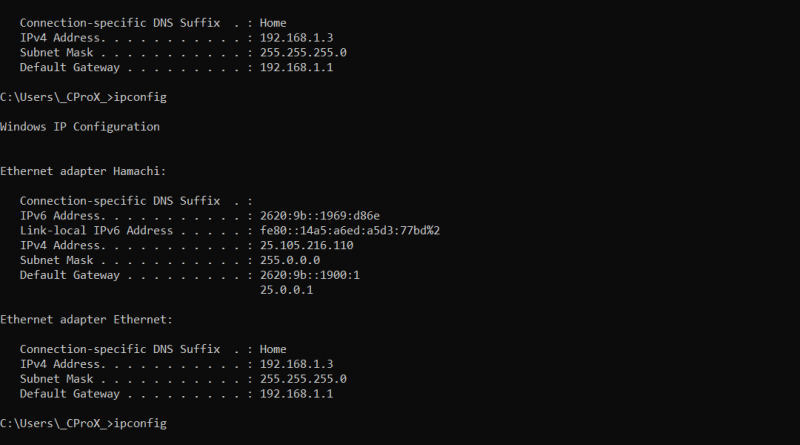The image size is (800, 445).
Task: Click the link-local address fe80::14a5:a6ed:a5d3:77bd%2
Action: coord(350,230)
